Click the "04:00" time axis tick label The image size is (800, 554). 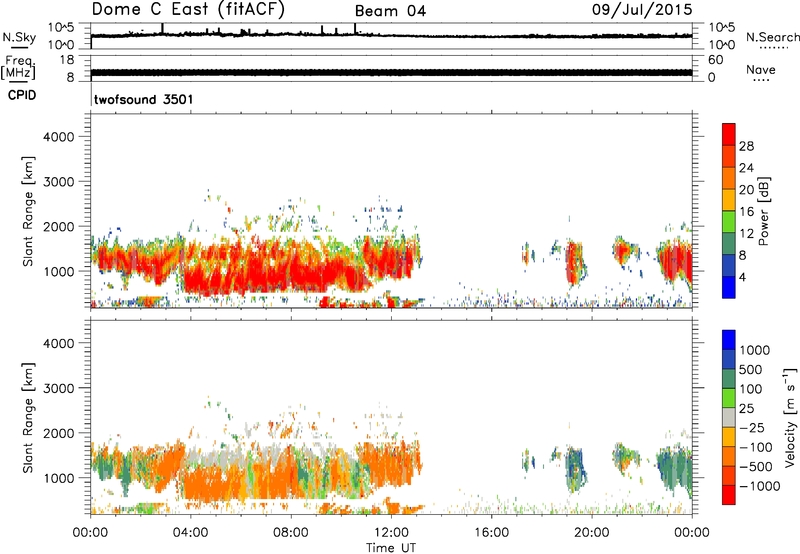pos(190,533)
